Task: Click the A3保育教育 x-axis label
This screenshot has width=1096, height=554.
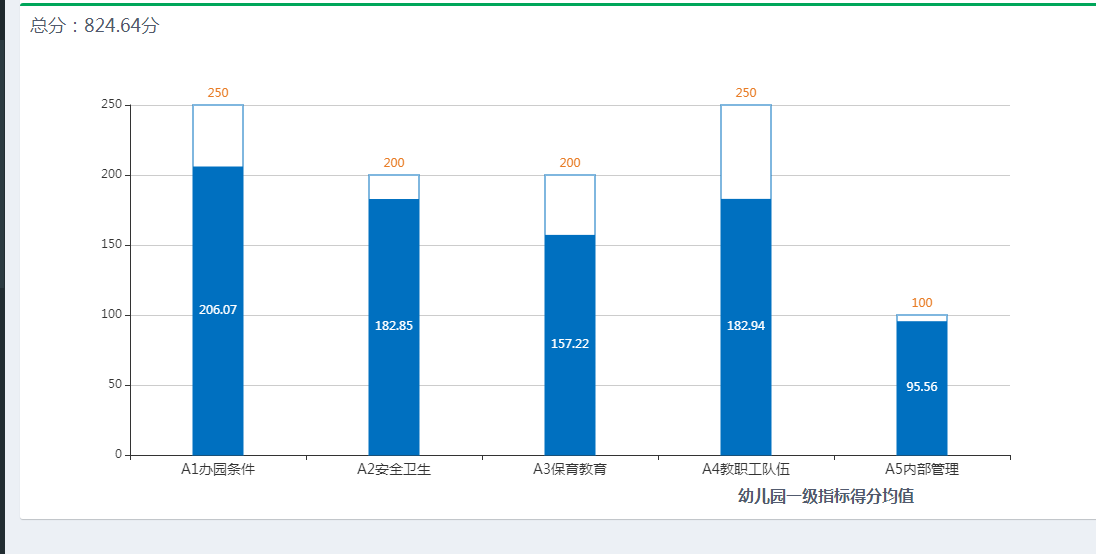Action: (x=570, y=469)
